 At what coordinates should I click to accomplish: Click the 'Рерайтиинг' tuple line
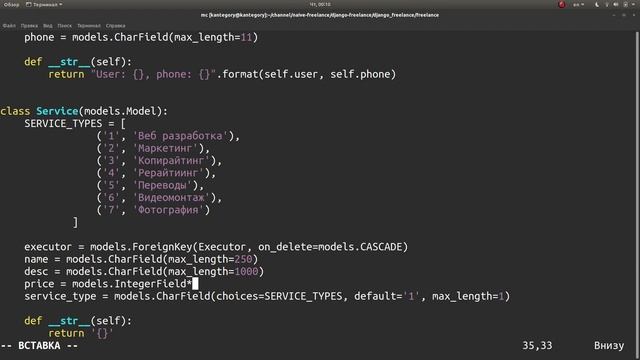[x=156, y=173]
